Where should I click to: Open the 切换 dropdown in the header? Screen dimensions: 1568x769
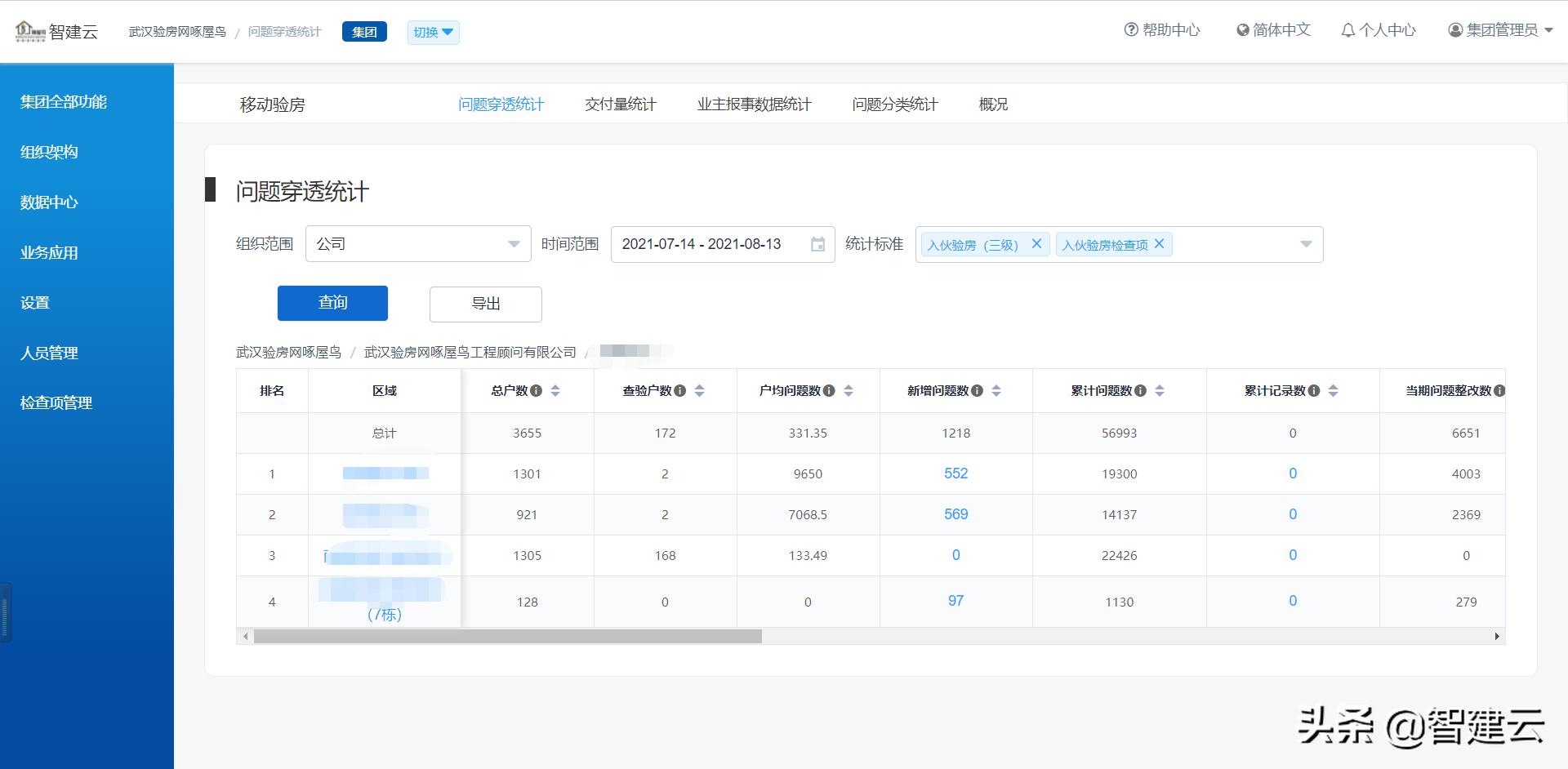pyautogui.click(x=433, y=33)
